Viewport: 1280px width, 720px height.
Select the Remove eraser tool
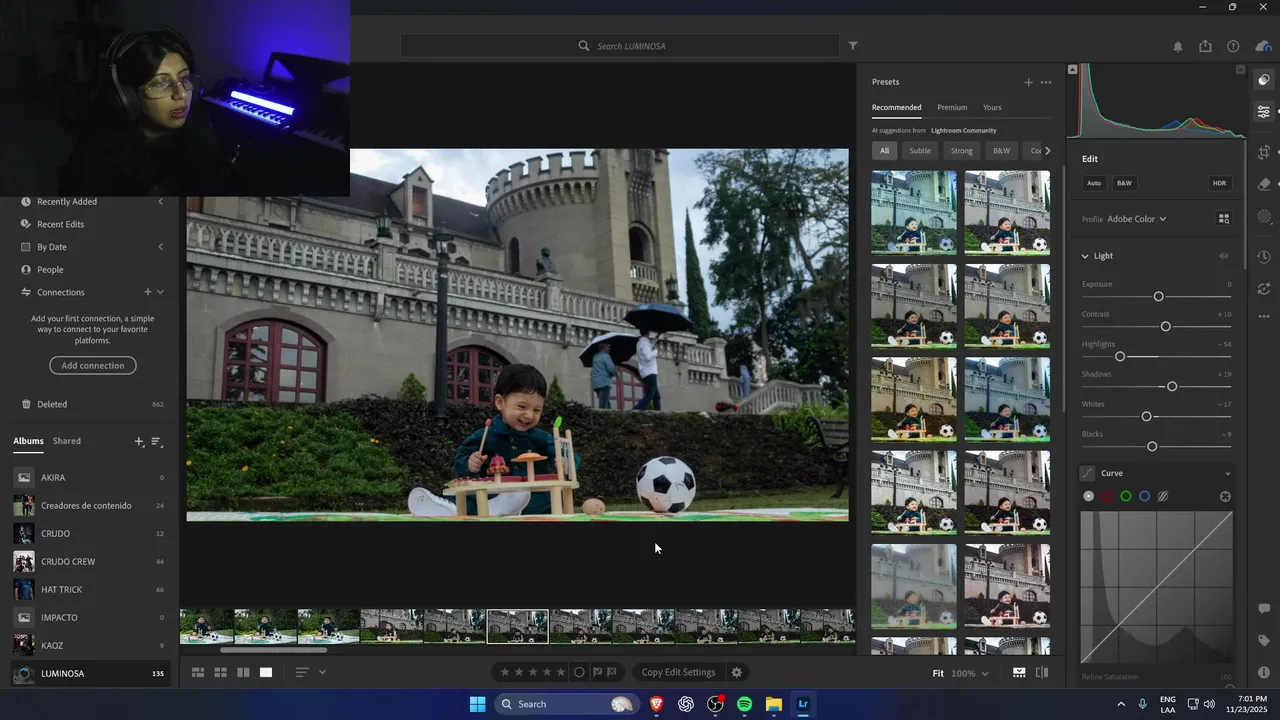coord(1264,184)
